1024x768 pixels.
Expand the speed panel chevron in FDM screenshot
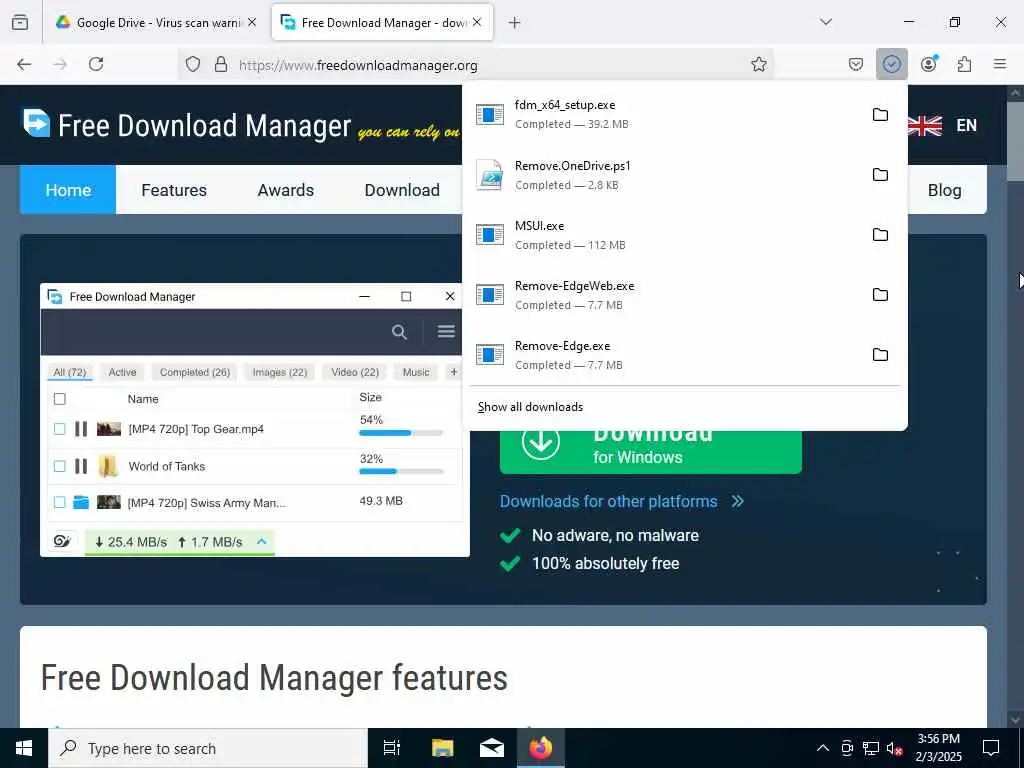click(261, 541)
